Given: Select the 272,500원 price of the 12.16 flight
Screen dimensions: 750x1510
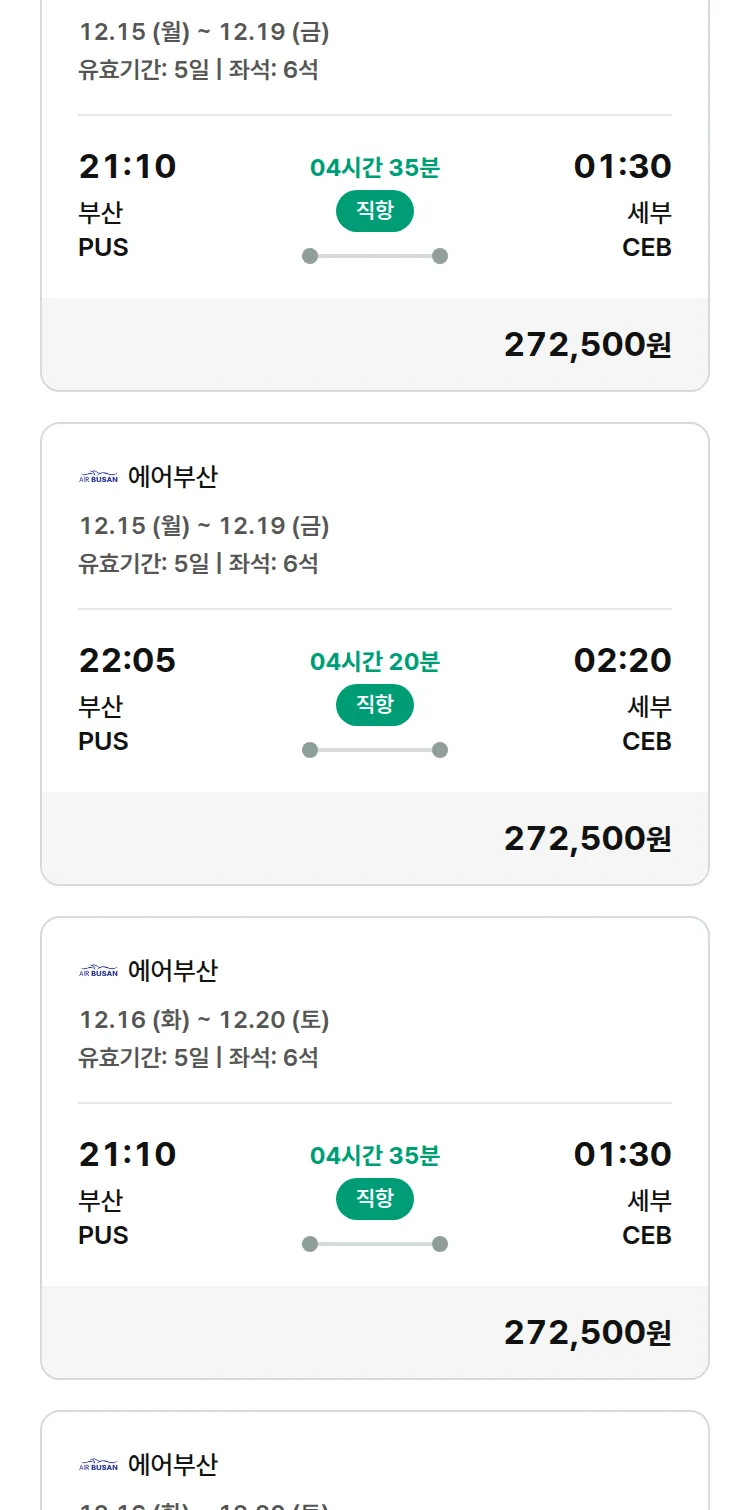Looking at the screenshot, I should tap(587, 1332).
